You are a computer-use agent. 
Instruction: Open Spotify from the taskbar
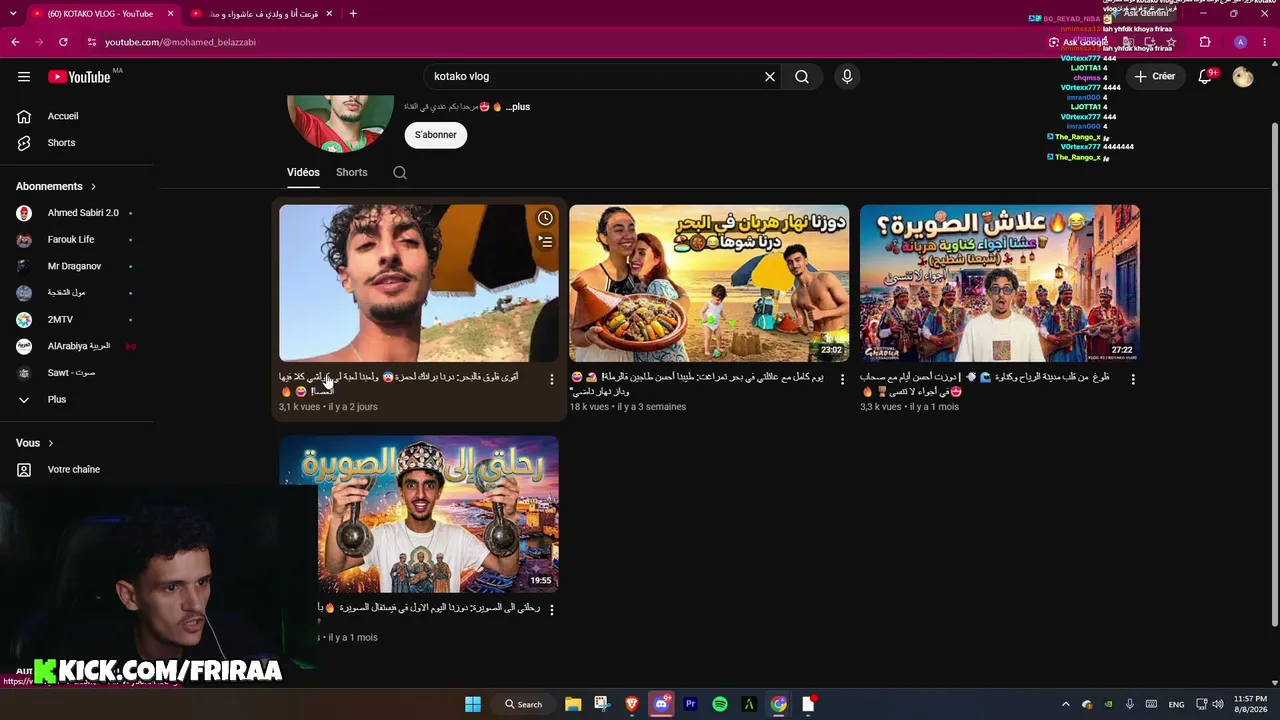coord(720,704)
